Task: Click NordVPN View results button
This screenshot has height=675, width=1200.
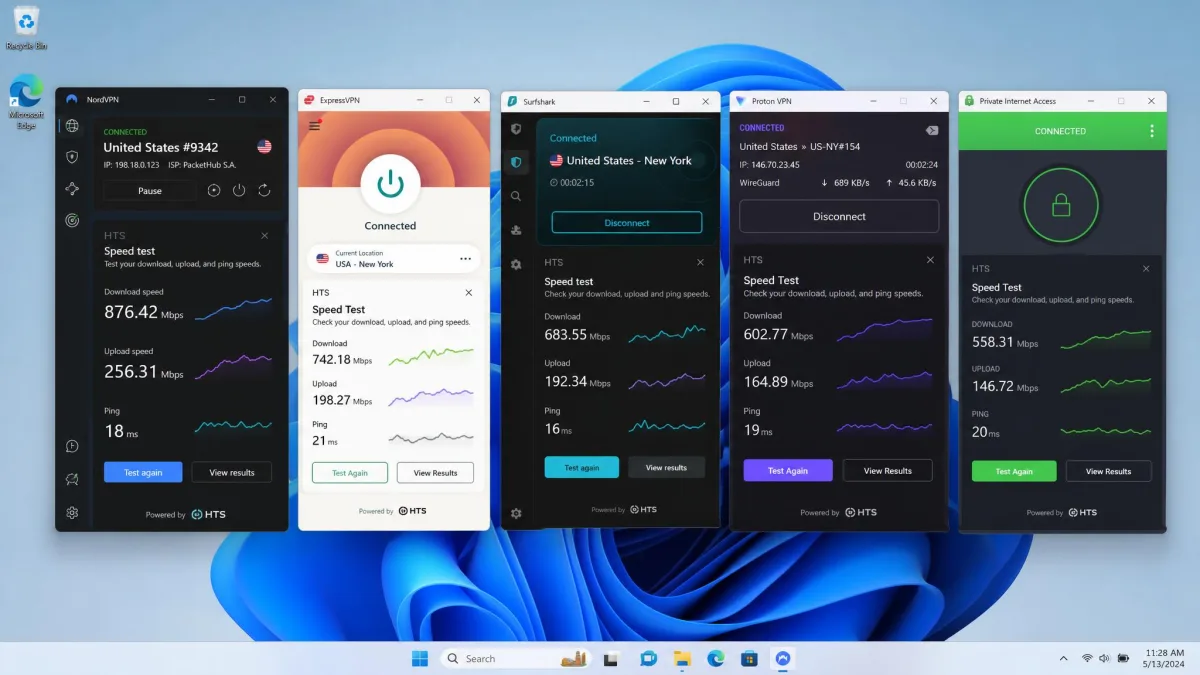Action: [232, 472]
